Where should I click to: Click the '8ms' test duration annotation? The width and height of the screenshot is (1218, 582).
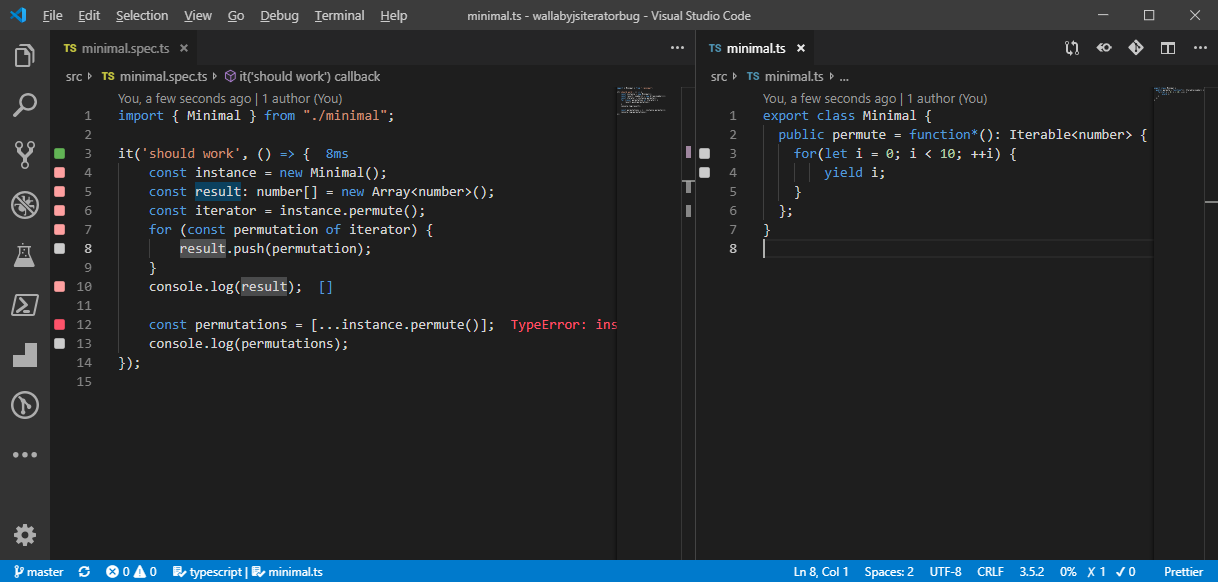(337, 153)
